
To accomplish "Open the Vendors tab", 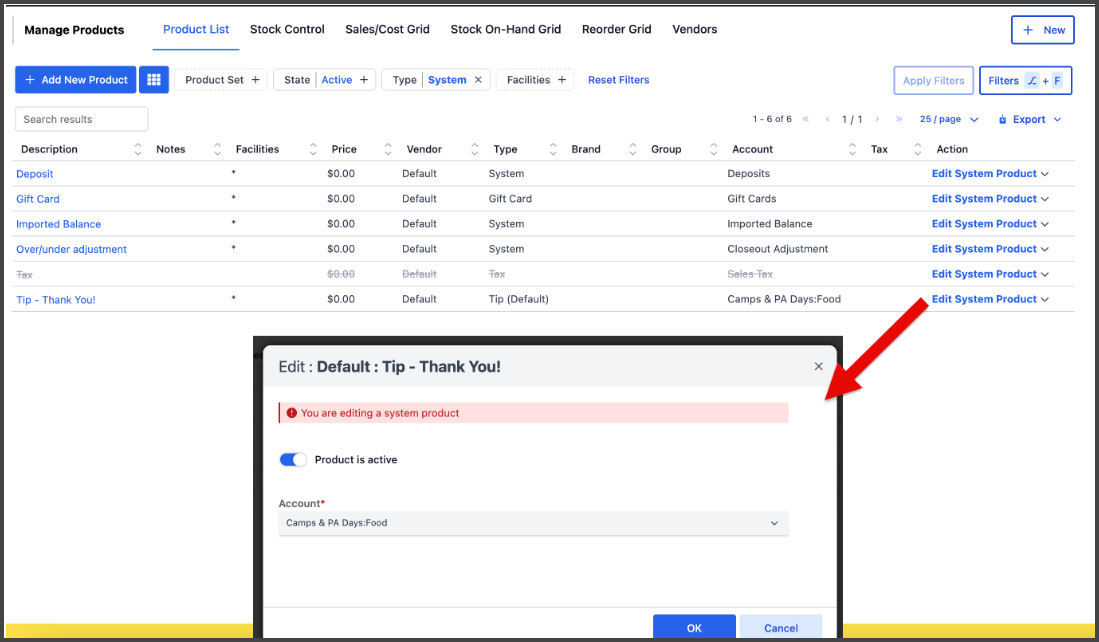I will pos(694,29).
